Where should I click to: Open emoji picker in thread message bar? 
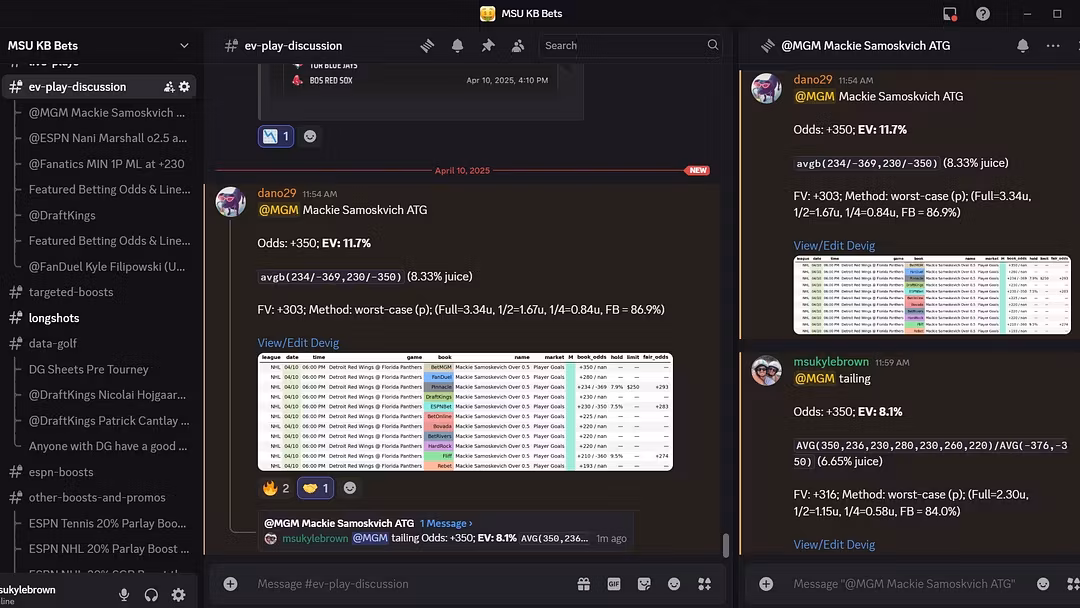[x=1043, y=584]
